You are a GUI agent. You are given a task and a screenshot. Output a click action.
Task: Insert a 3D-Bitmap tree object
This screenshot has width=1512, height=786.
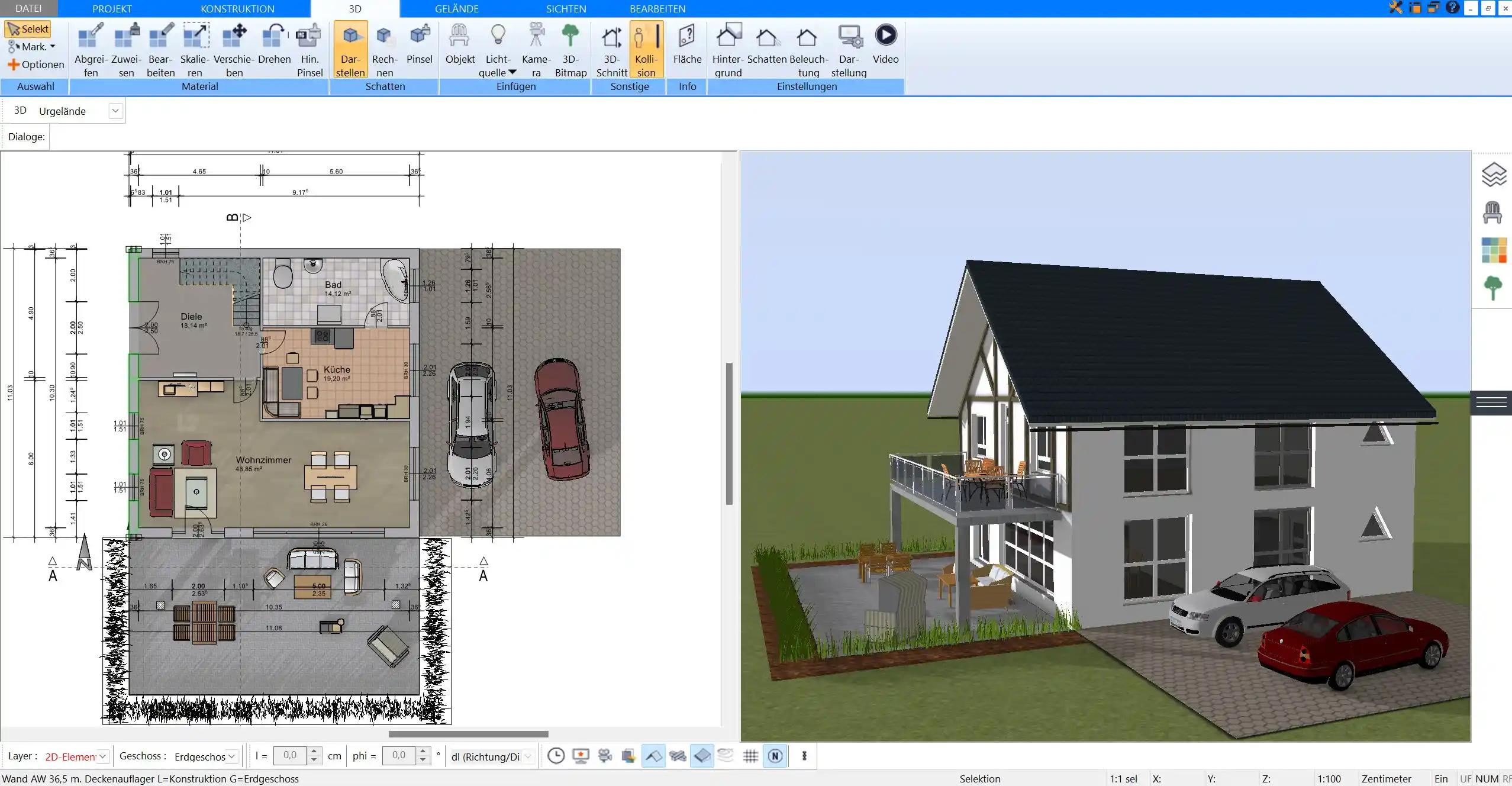pos(570,50)
